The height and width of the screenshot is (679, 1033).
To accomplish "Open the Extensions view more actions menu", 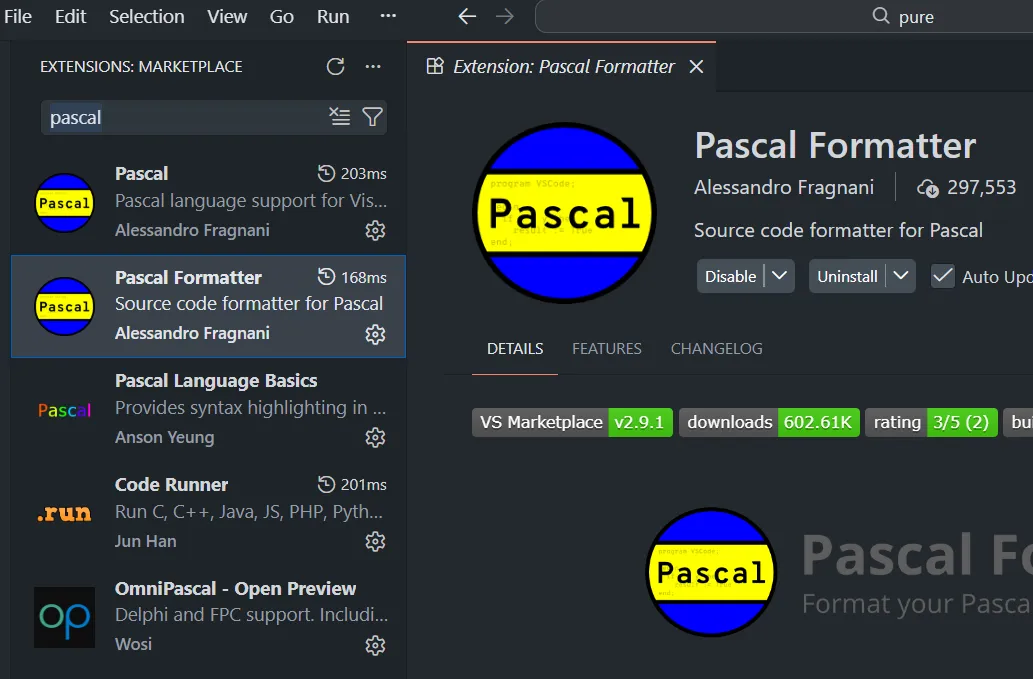I will pyautogui.click(x=373, y=67).
